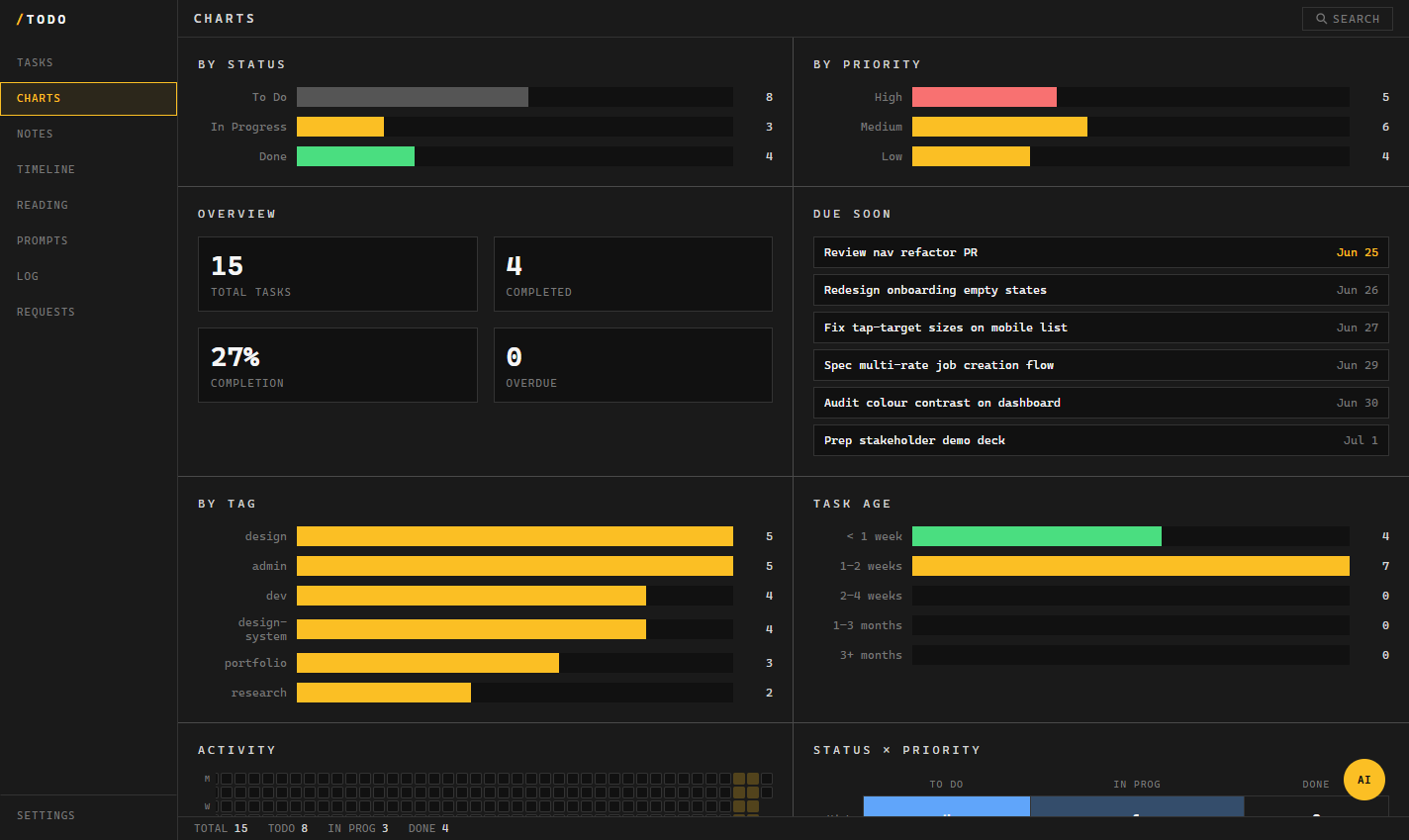Open Prompts section
The image size is (1409, 840).
[x=88, y=240]
